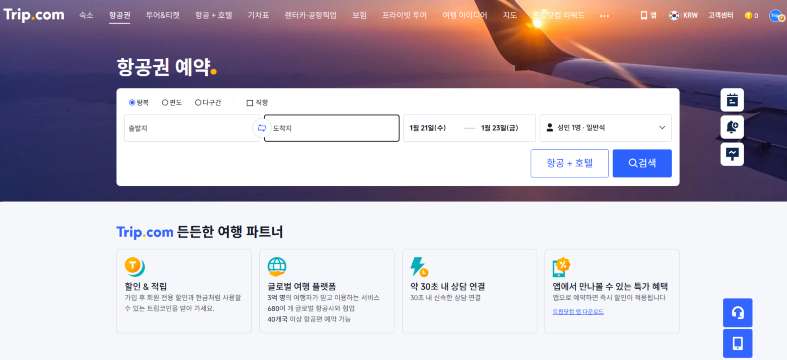Image resolution: width=787 pixels, height=360 pixels.
Task: Open the 고객센터 link
Action: [721, 16]
